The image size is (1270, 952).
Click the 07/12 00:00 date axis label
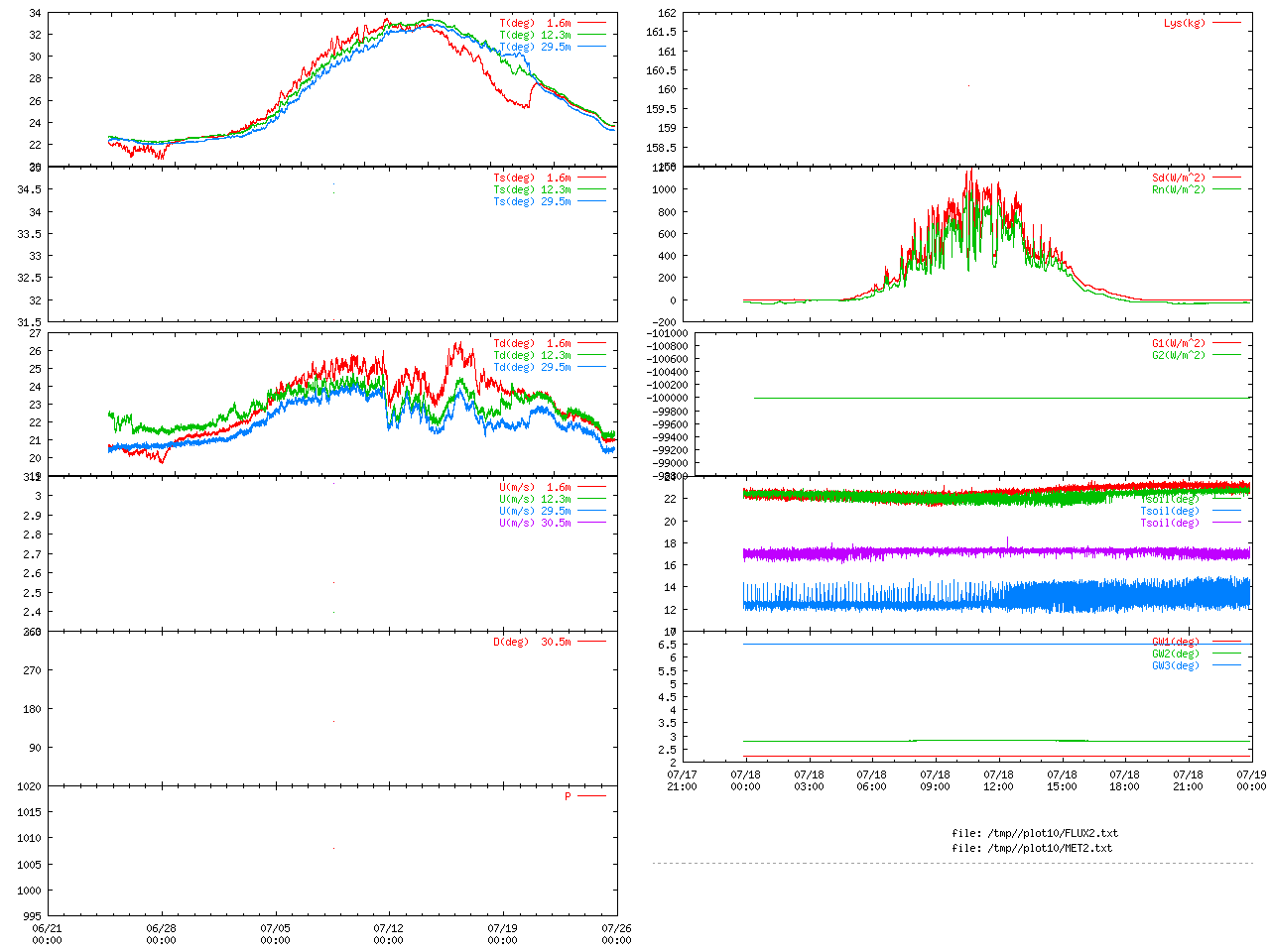click(x=389, y=934)
